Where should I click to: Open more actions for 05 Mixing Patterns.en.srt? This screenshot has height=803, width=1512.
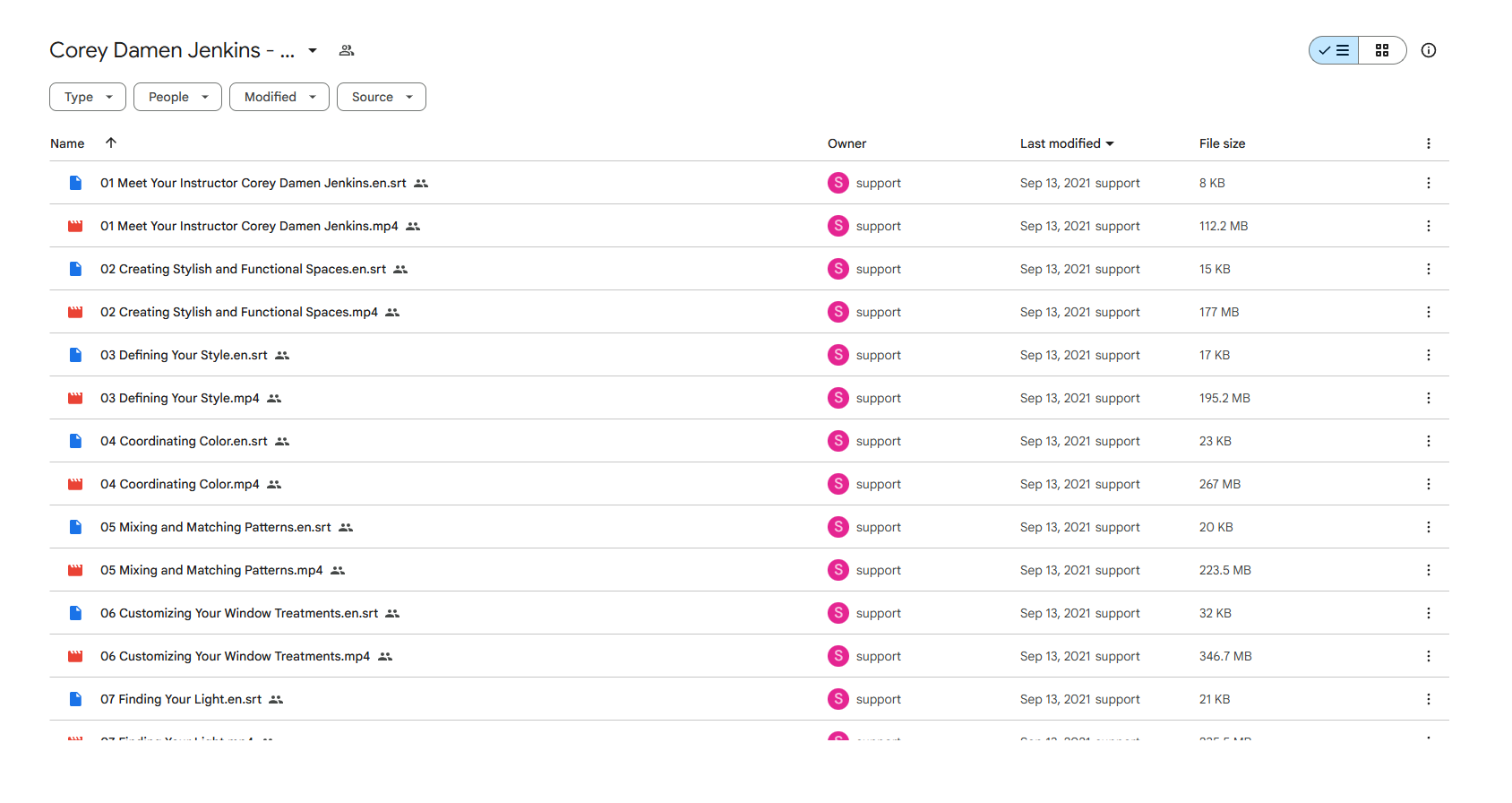[1429, 527]
